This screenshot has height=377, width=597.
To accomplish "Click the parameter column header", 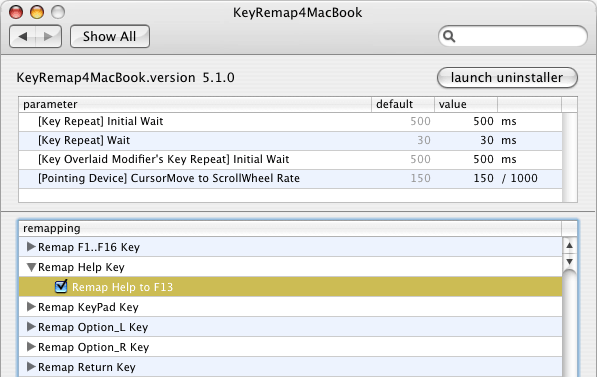I will (x=195, y=104).
